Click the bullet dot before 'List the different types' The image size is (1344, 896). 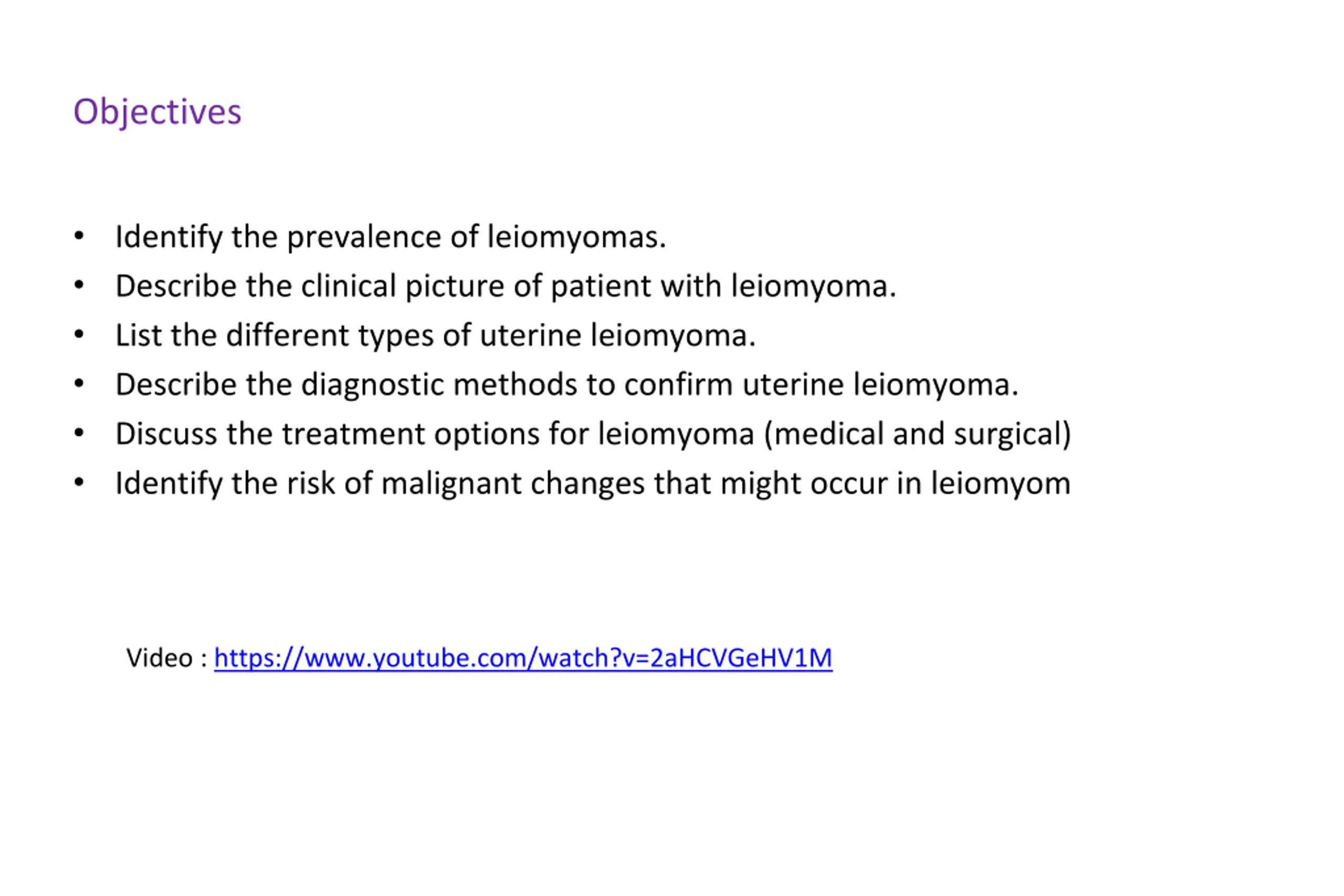[x=79, y=334]
